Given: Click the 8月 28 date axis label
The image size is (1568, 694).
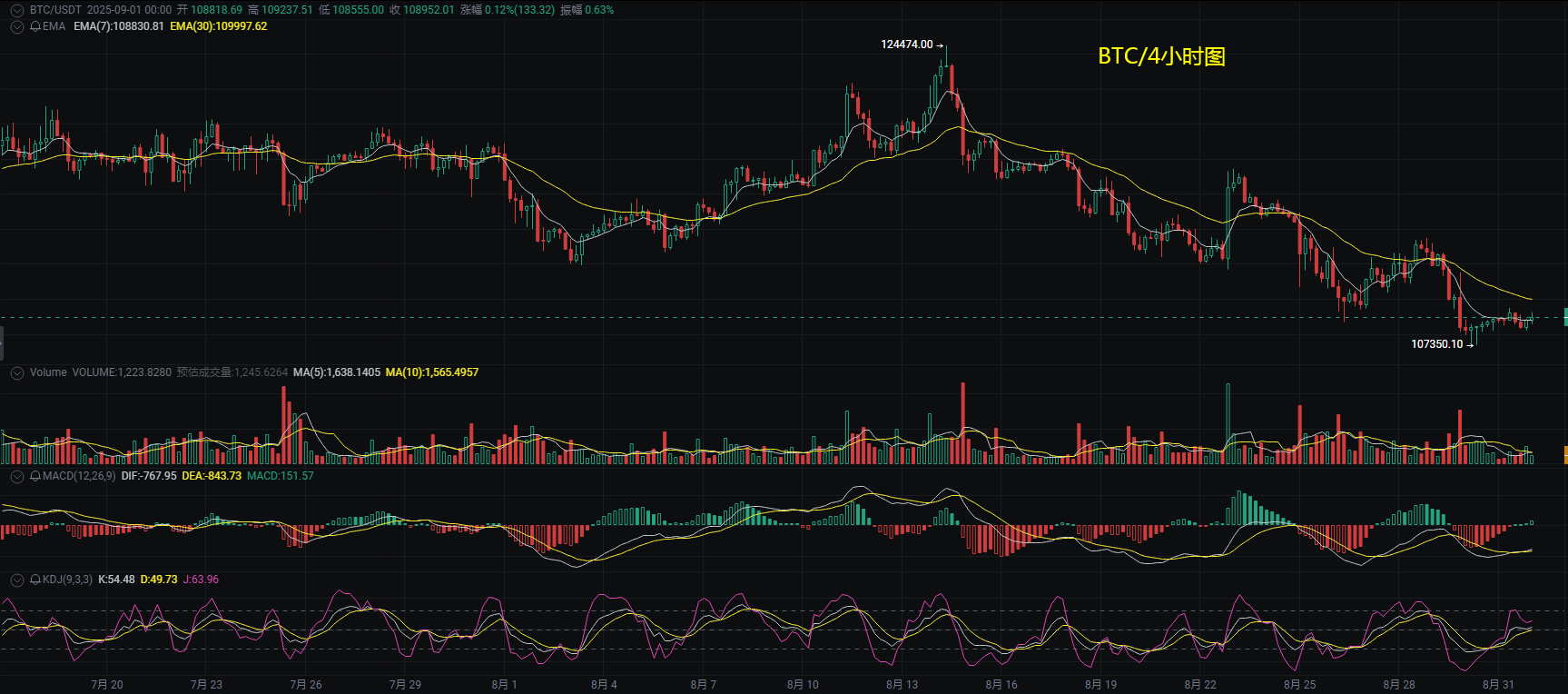Looking at the screenshot, I should [1399, 685].
